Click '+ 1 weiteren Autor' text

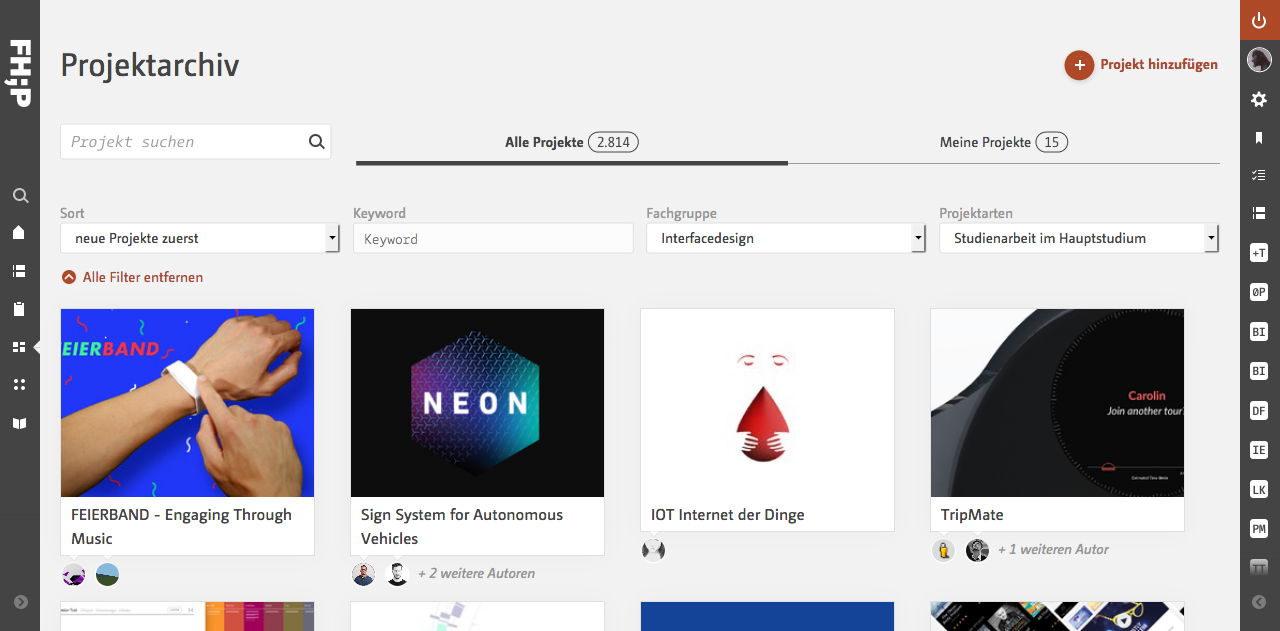coord(1053,550)
